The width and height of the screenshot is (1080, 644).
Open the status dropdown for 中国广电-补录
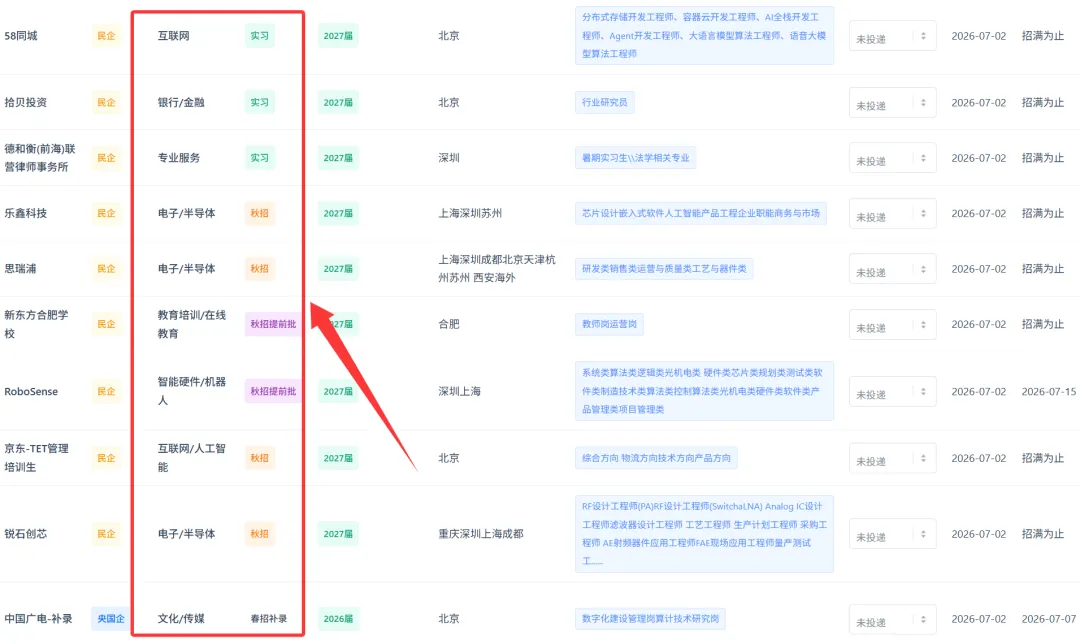[x=892, y=619]
